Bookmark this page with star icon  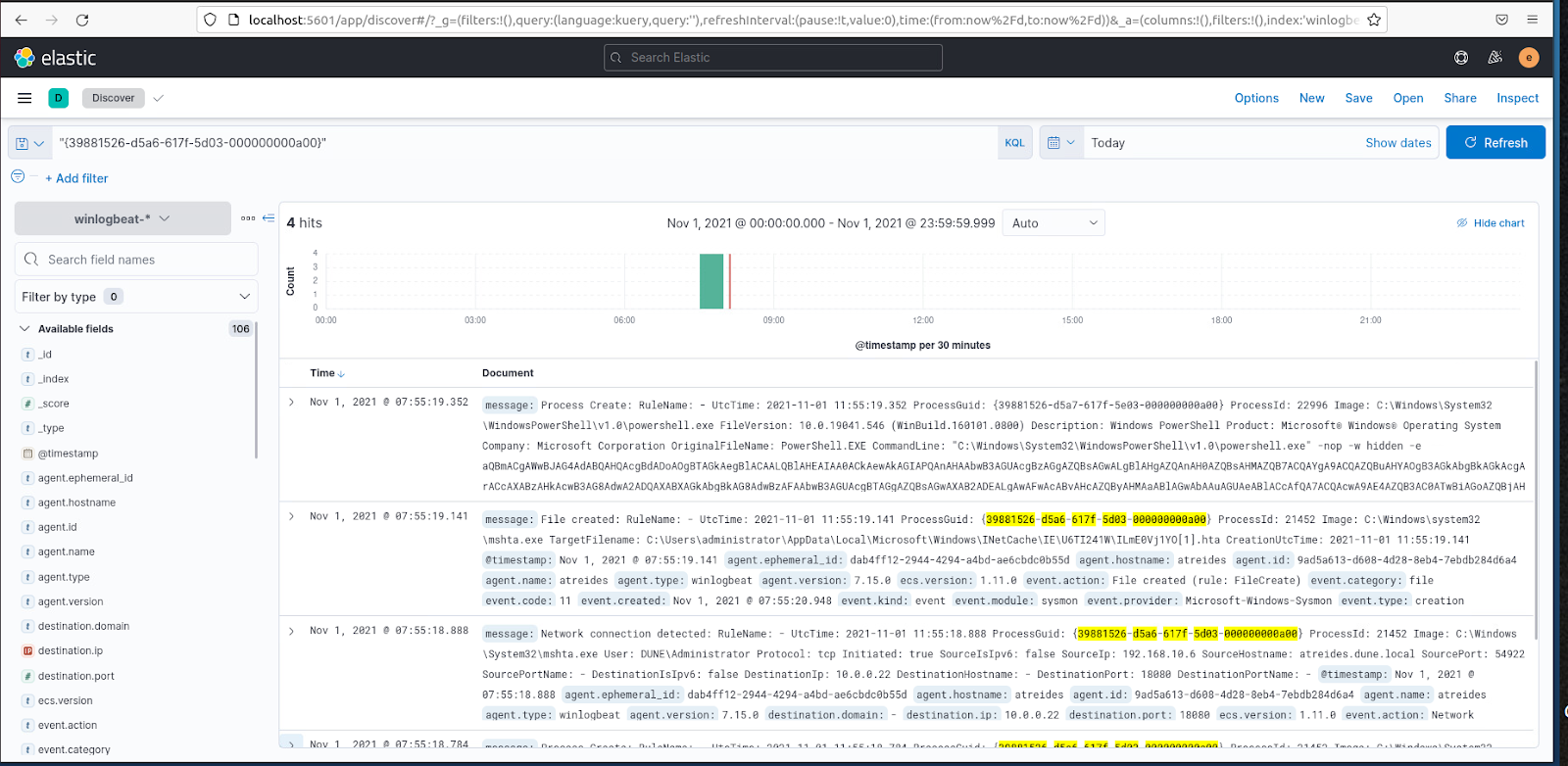1374,20
